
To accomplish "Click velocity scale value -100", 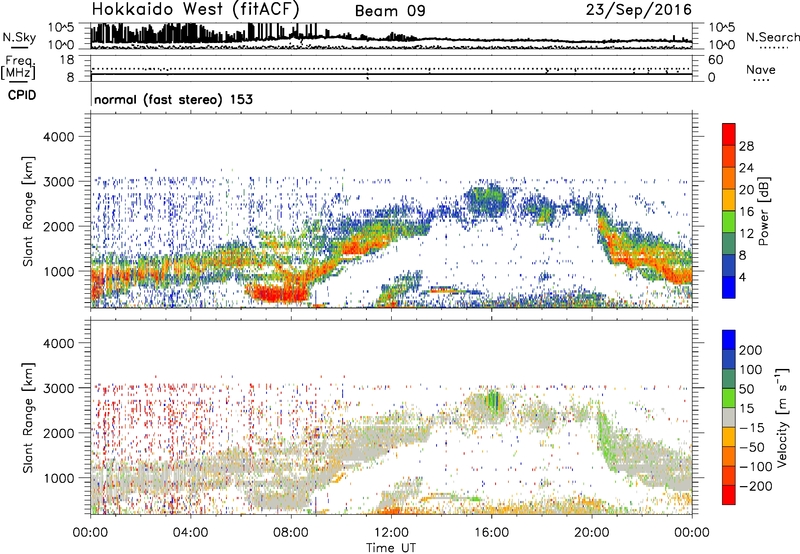I will click(756, 466).
